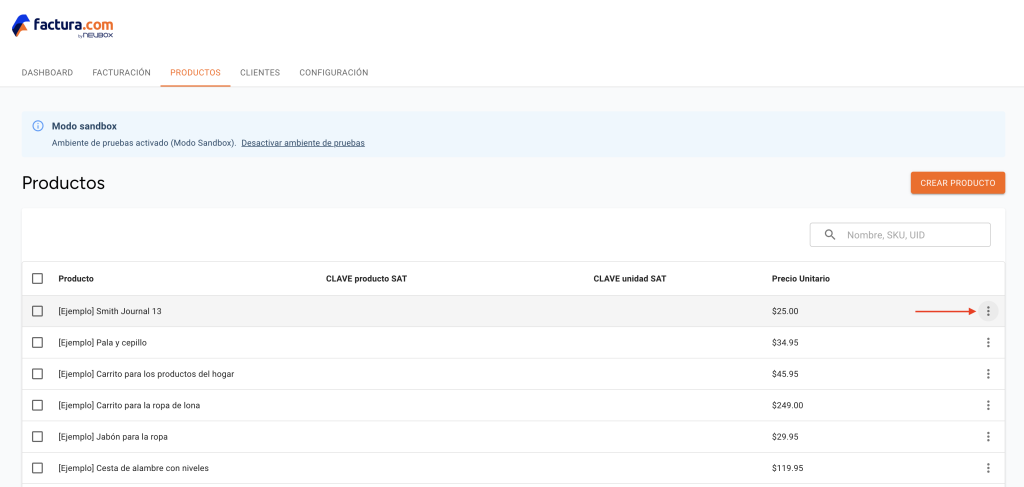1024x487 pixels.
Task: Click [Ejemplo] Carrito para los productos del hogar
Action: [x=146, y=374]
